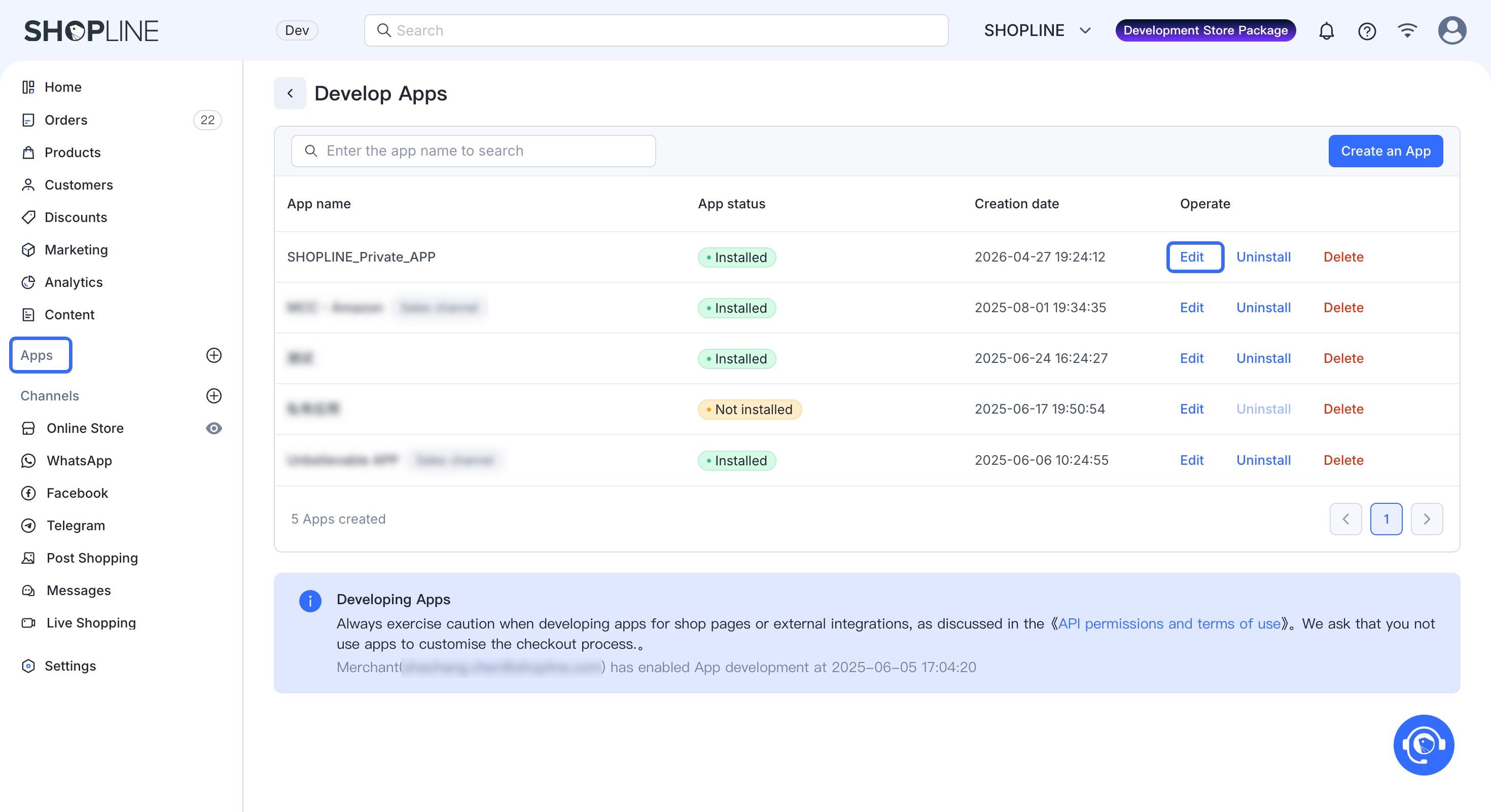Go back using the Develop Apps chevron
The image size is (1491, 812).
[x=290, y=93]
